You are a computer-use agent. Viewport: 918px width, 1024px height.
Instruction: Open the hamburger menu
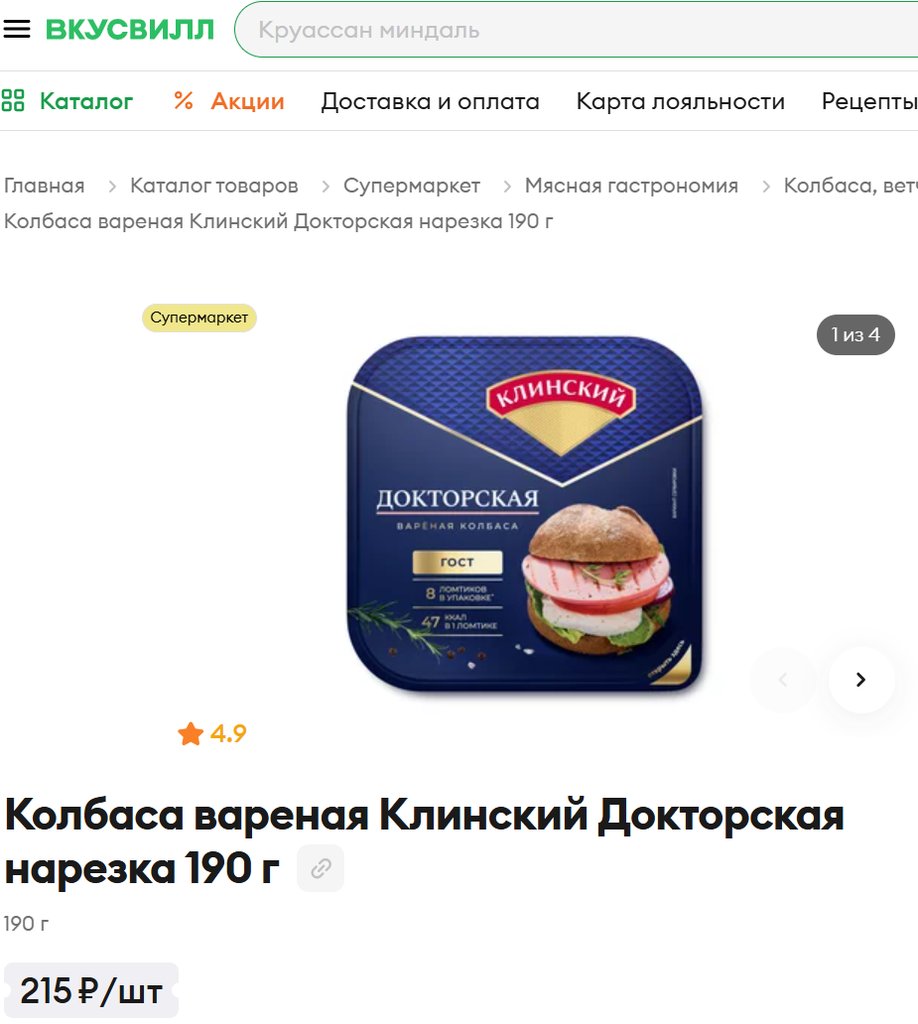pyautogui.click(x=16, y=29)
